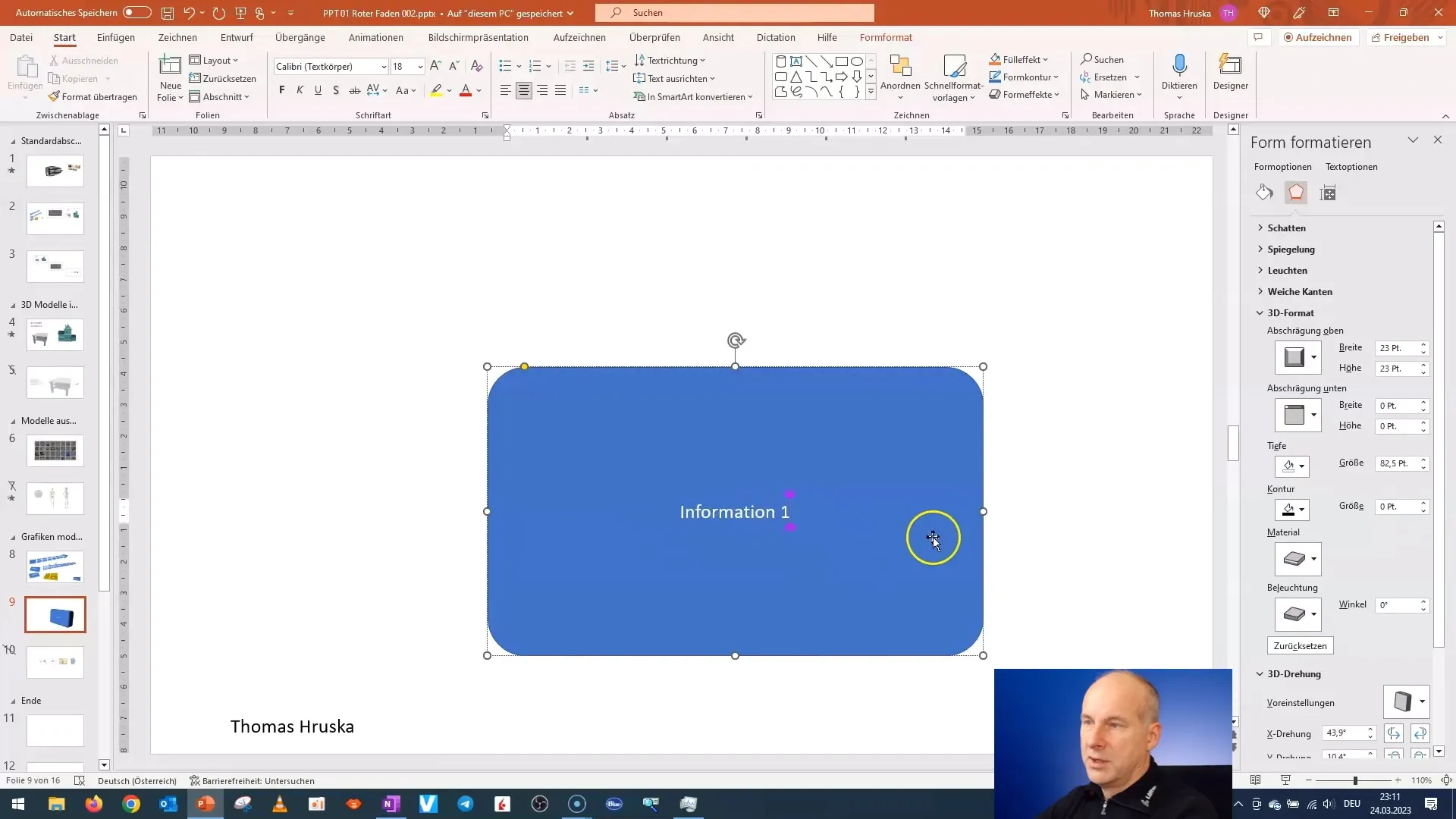This screenshot has height=819, width=1456.
Task: Toggle bold formatting F button
Action: click(x=282, y=90)
